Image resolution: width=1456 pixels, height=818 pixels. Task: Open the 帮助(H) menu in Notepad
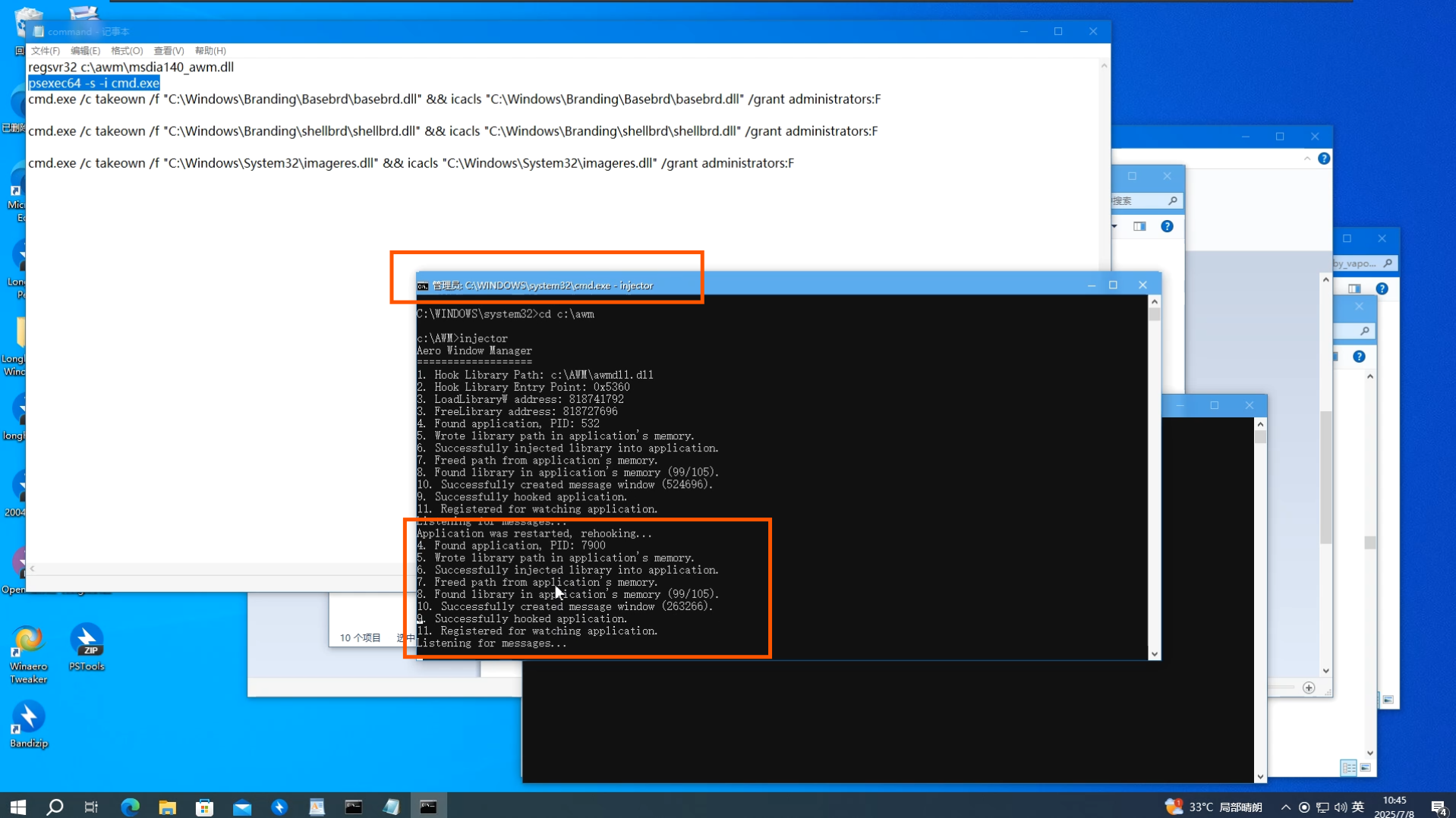coord(210,51)
